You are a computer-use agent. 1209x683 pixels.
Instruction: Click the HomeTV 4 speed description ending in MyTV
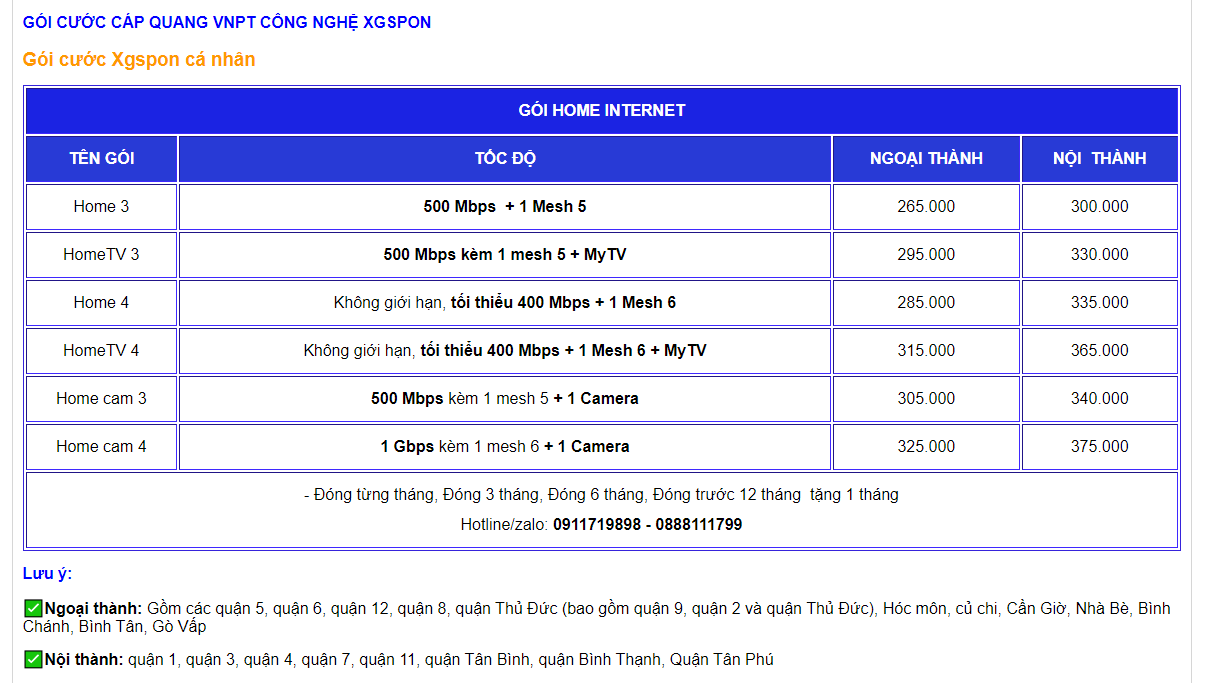[505, 350]
